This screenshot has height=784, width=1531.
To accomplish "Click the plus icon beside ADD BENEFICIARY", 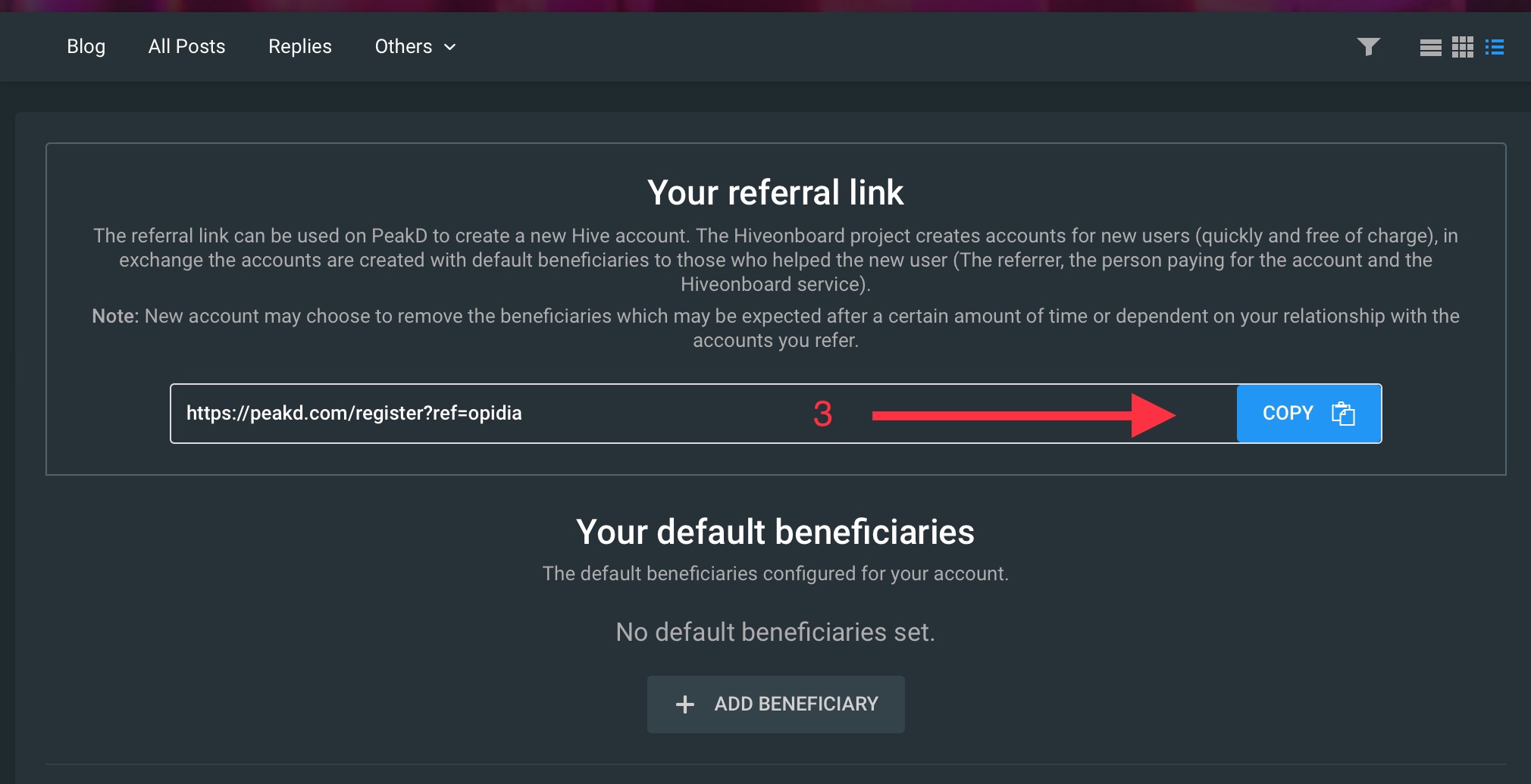I will pos(685,704).
